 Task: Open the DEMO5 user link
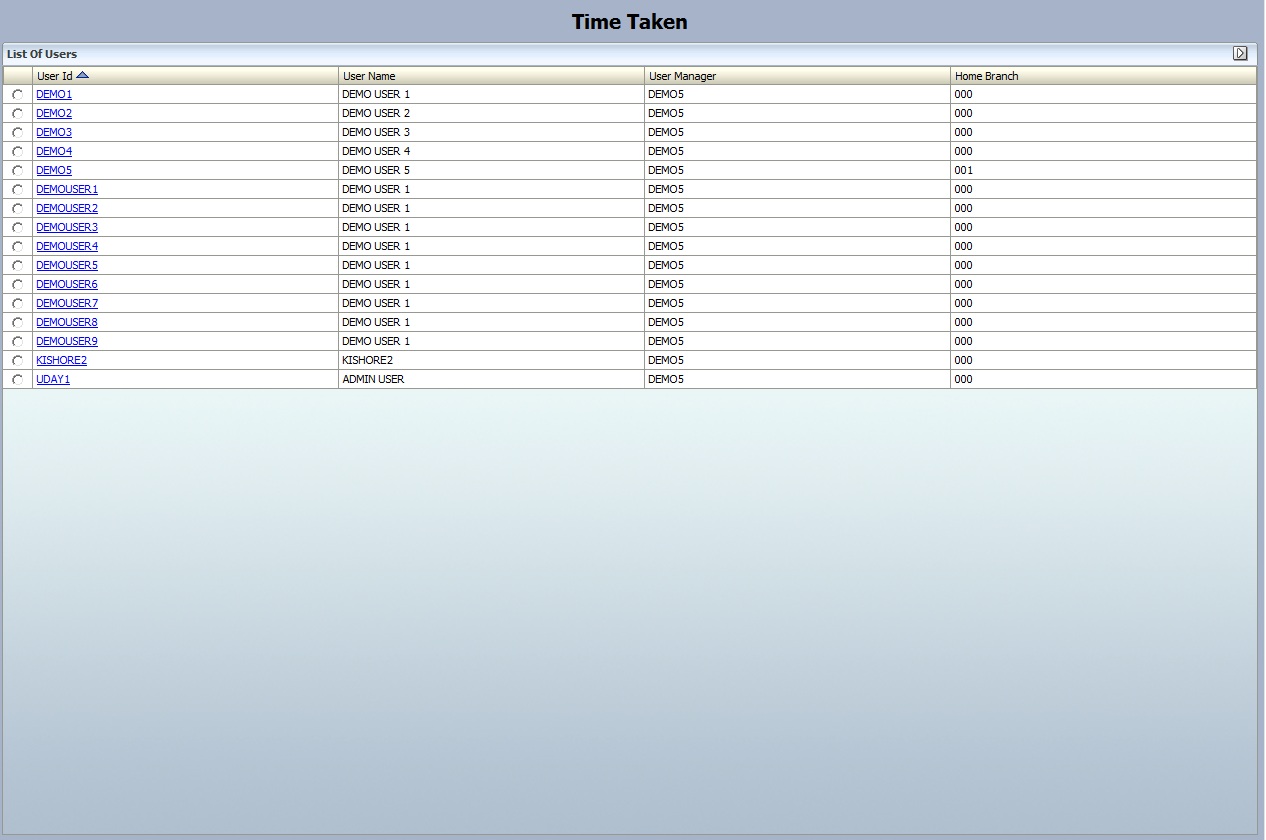[x=54, y=170]
